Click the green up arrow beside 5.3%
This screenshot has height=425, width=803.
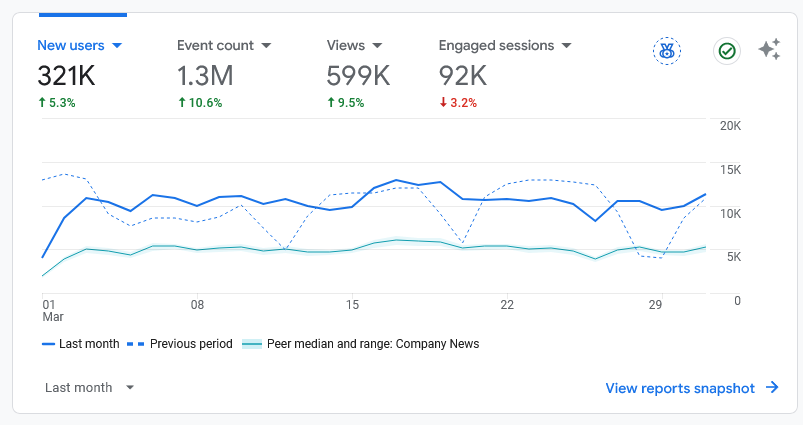(42, 102)
